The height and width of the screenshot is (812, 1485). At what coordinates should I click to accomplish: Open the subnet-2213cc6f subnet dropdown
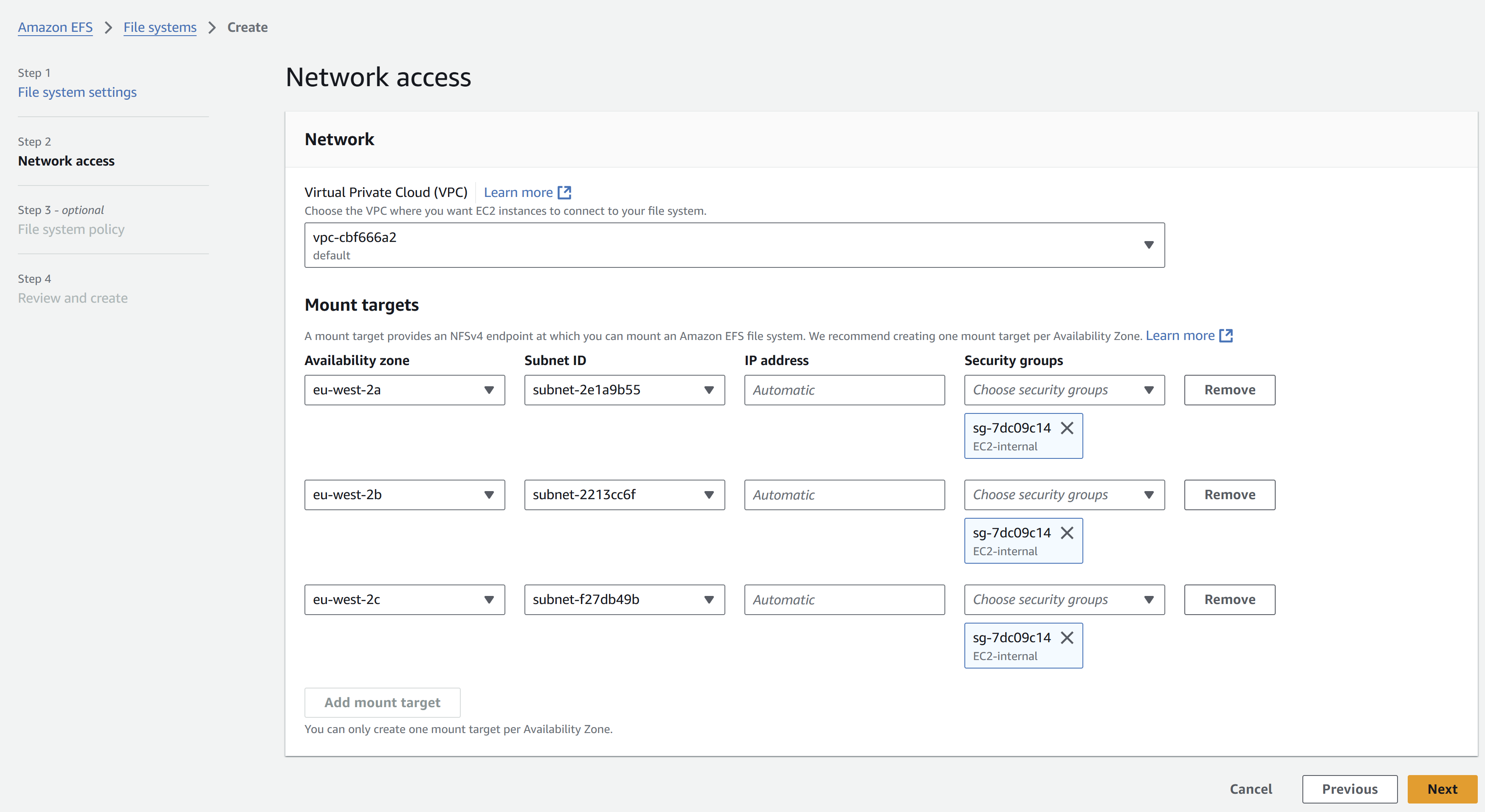click(x=624, y=495)
